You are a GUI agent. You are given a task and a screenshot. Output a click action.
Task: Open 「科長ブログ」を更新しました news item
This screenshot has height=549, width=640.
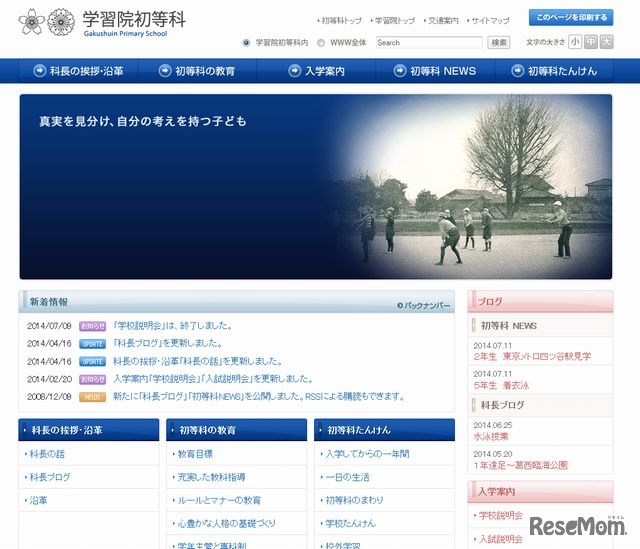168,343
